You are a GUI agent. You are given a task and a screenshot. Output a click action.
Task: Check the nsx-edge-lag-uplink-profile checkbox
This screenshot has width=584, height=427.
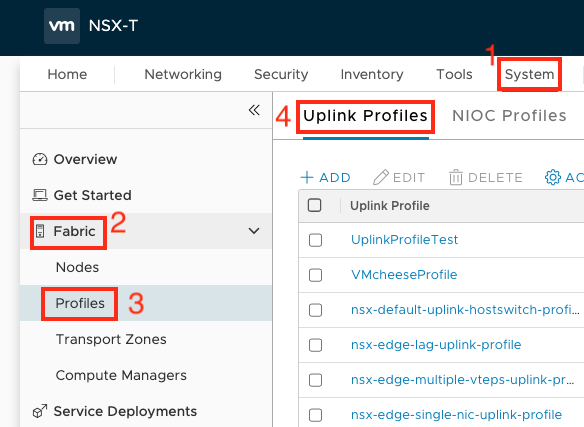[315, 345]
